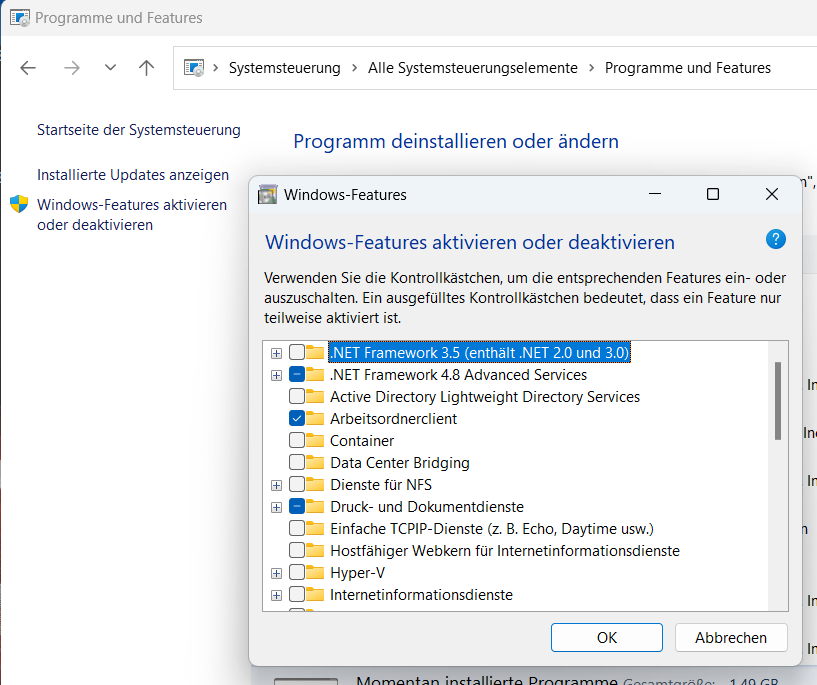Click Programme und Features title bar icon
Viewport: 817px width, 685px height.
20,18
